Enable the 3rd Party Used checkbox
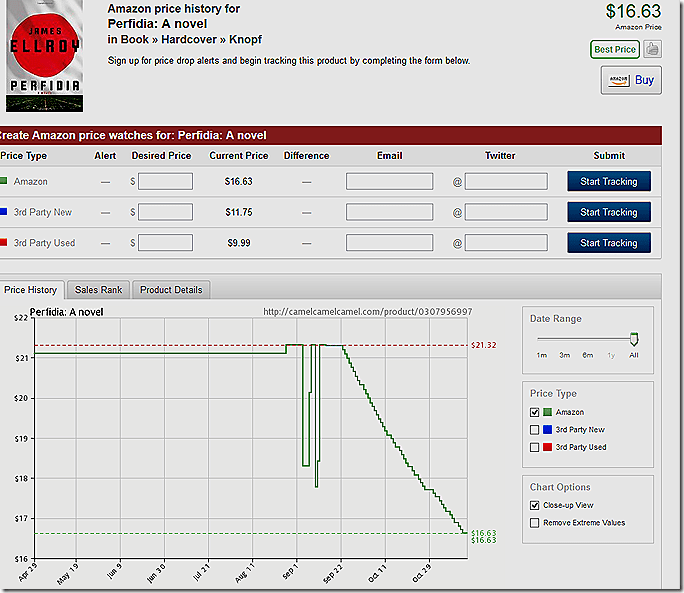684x593 pixels. pos(535,447)
